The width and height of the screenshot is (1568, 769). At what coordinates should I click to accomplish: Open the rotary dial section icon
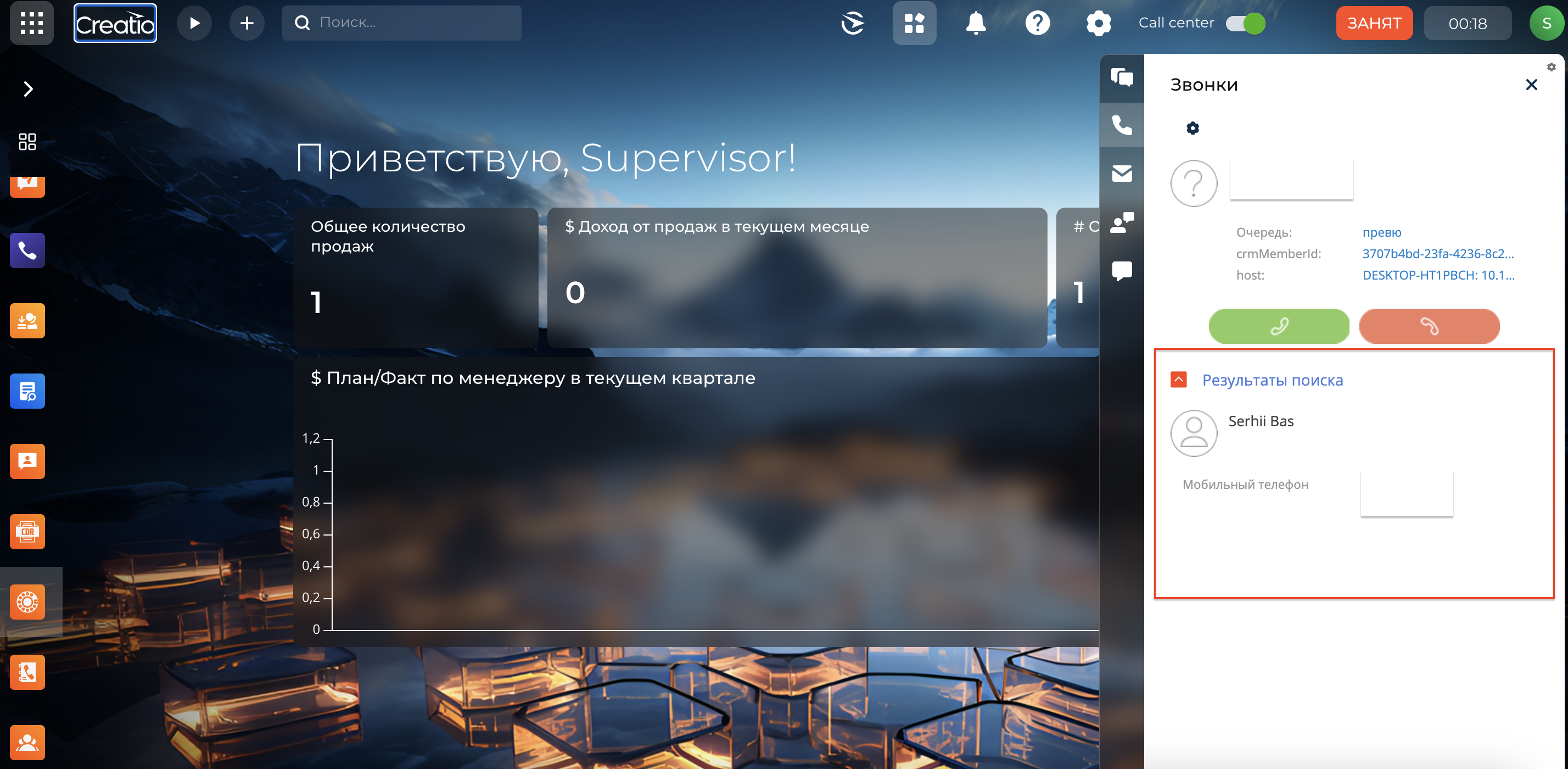pos(27,601)
